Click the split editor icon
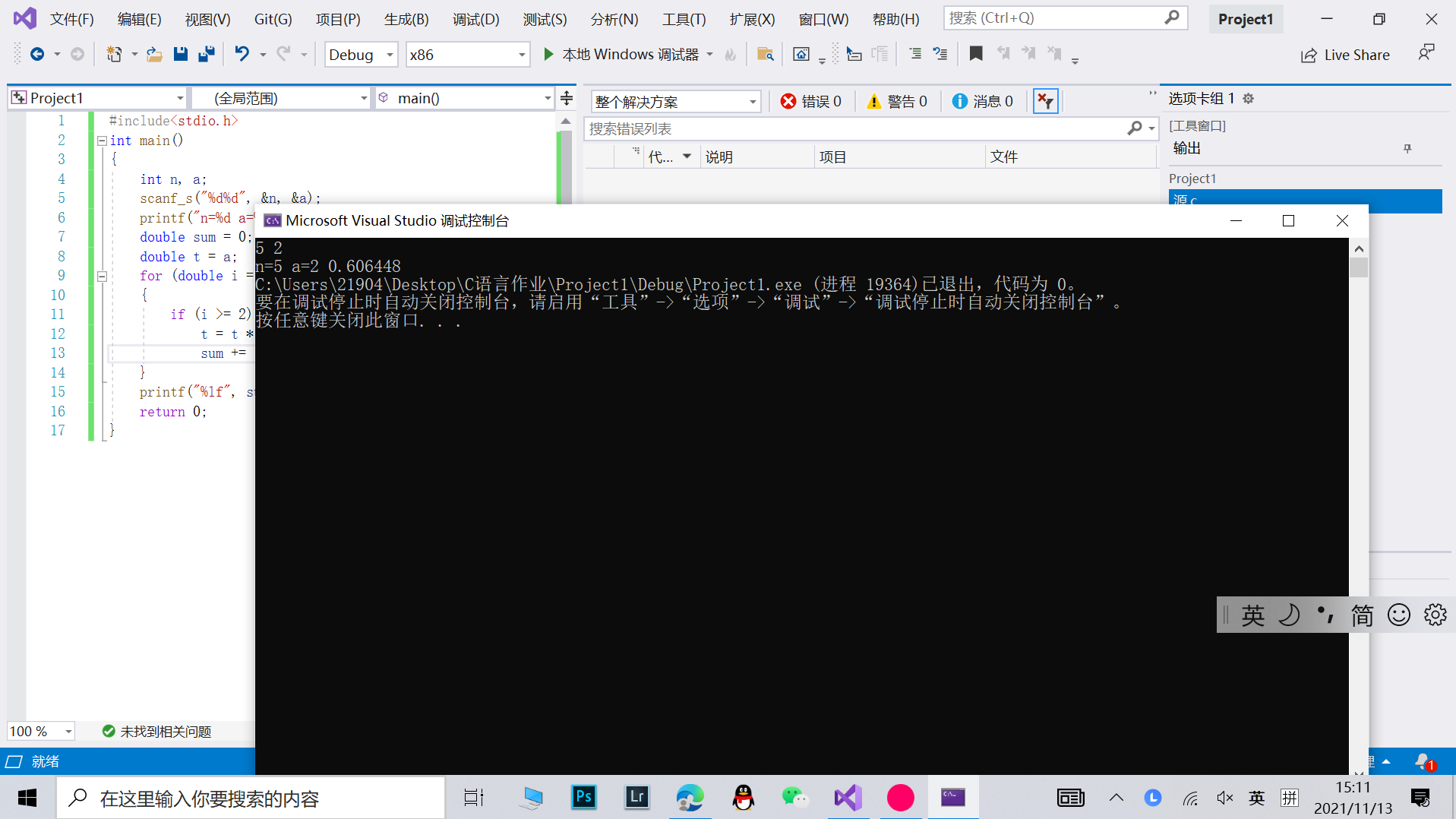Screen dimensions: 1456x819 tap(567, 98)
